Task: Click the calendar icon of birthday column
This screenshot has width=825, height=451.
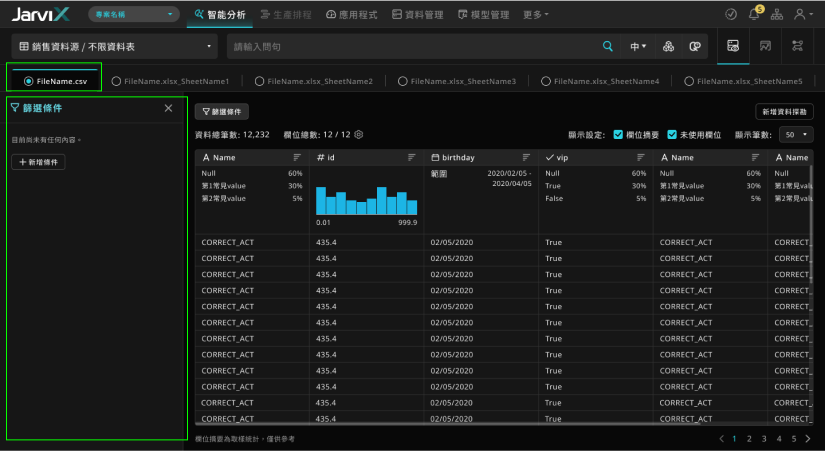Action: tap(435, 157)
